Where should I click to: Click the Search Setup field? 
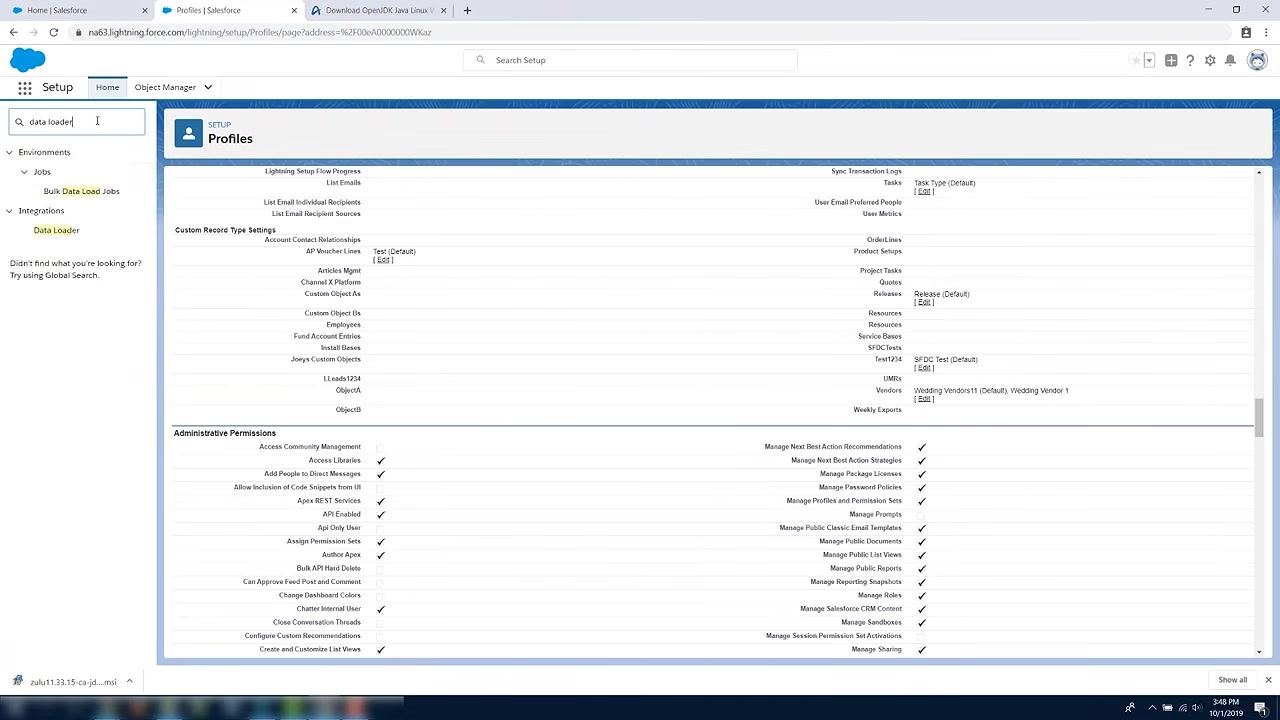click(630, 60)
